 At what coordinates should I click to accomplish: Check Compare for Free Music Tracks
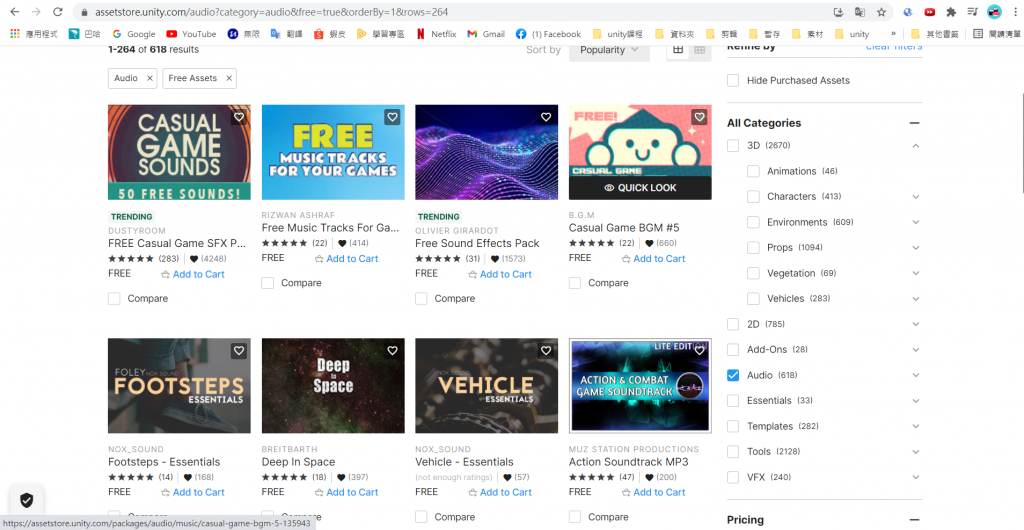point(268,283)
